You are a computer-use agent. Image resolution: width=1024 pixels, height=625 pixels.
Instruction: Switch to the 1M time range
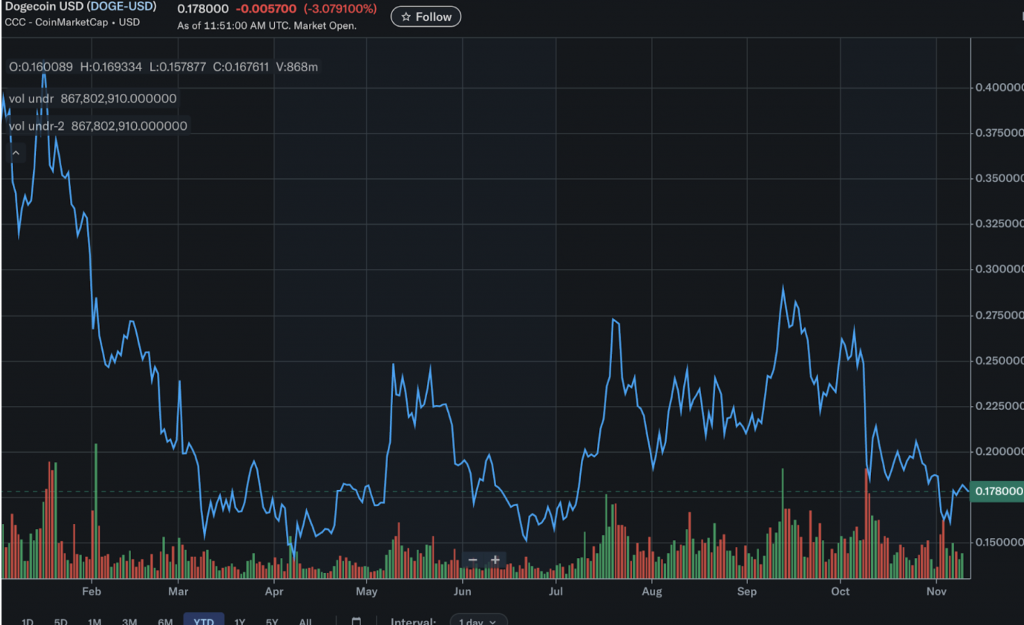pos(95,621)
